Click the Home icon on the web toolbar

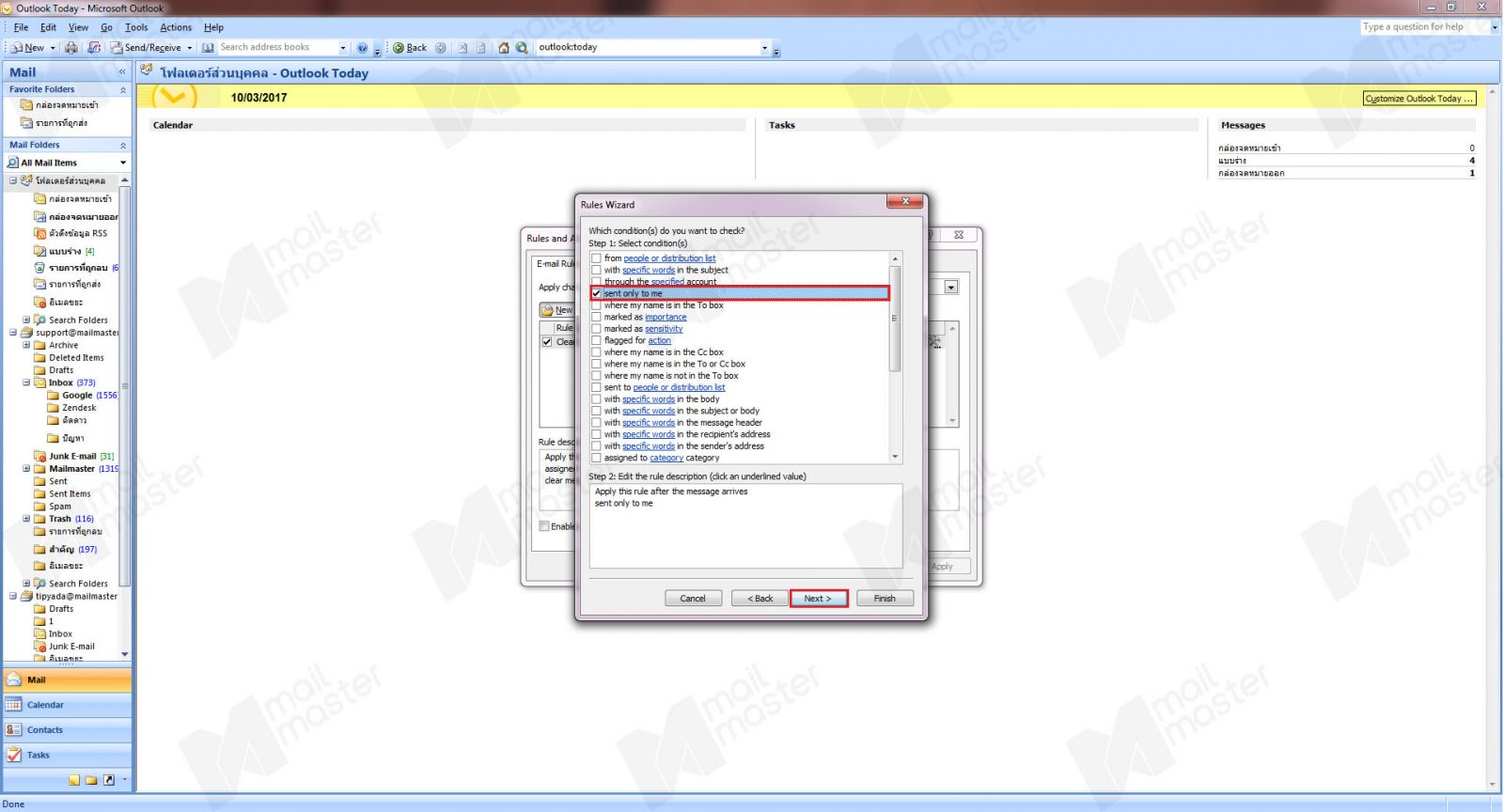click(x=504, y=48)
